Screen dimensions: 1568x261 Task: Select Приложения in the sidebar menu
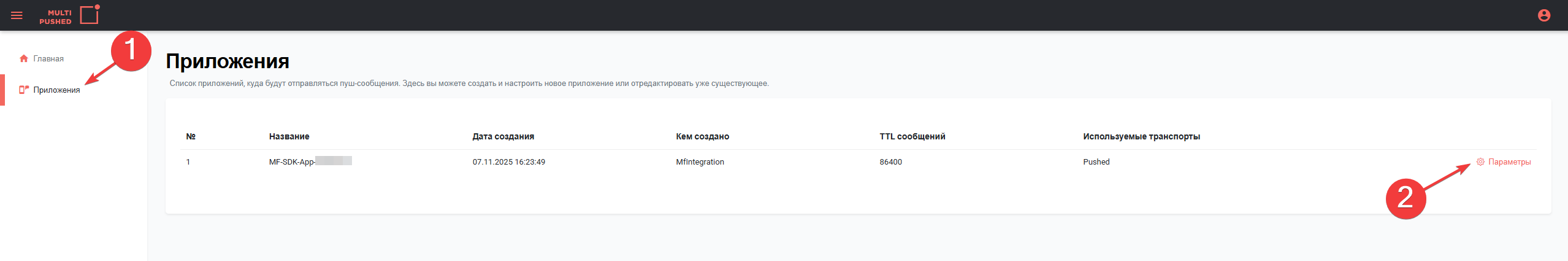pos(56,90)
